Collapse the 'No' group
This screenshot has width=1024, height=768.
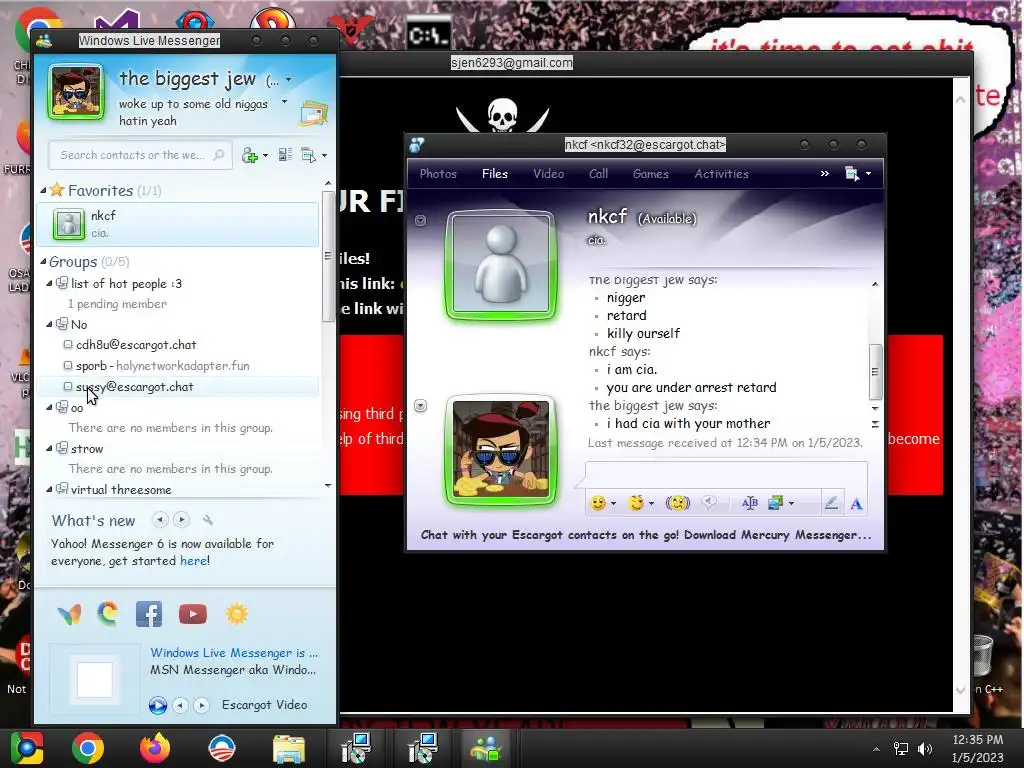coord(50,324)
